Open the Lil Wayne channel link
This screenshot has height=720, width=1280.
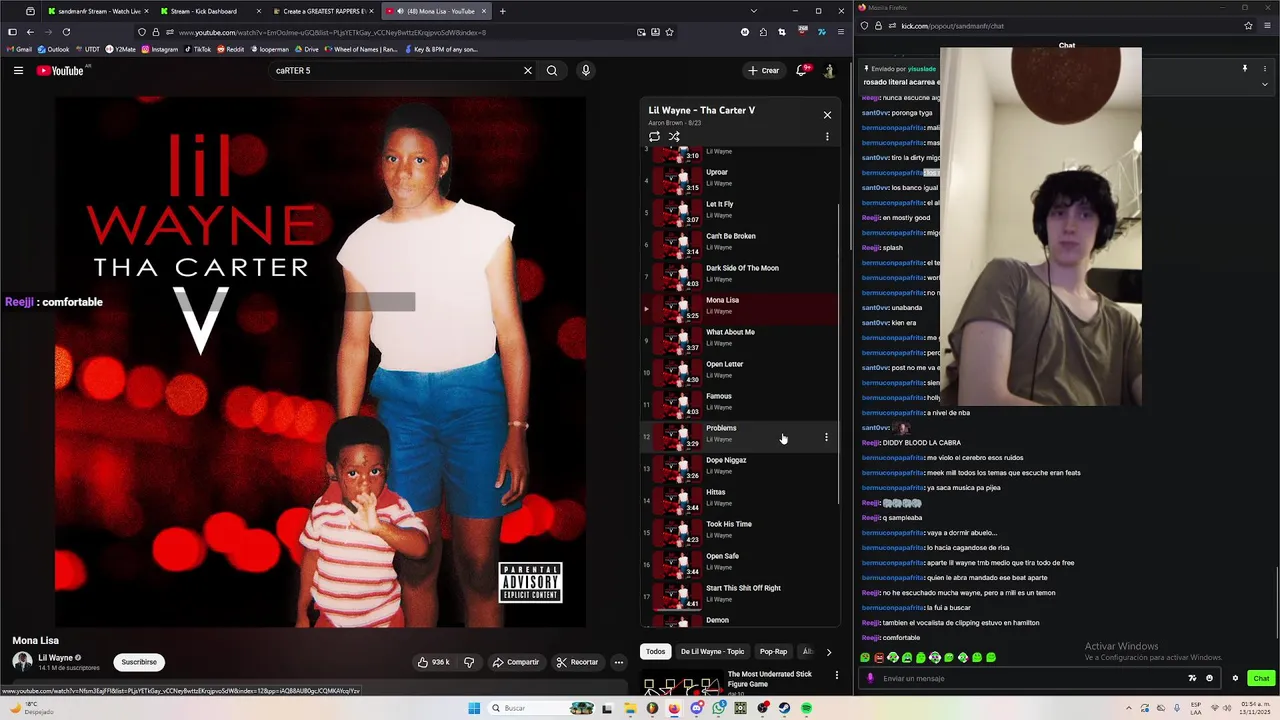pos(55,658)
